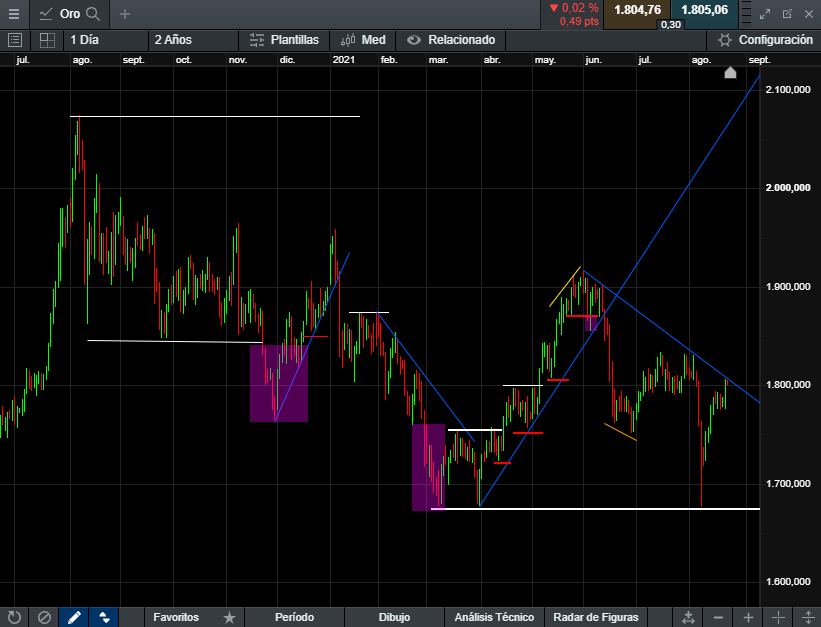Click the 1.700,000 price axis label
821x627 pixels.
(x=788, y=483)
